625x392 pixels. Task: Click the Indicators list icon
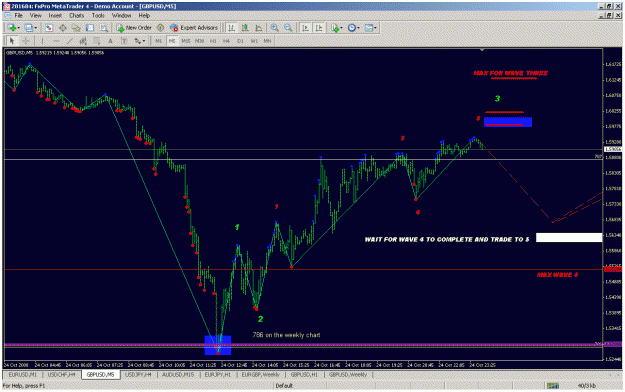335,28
